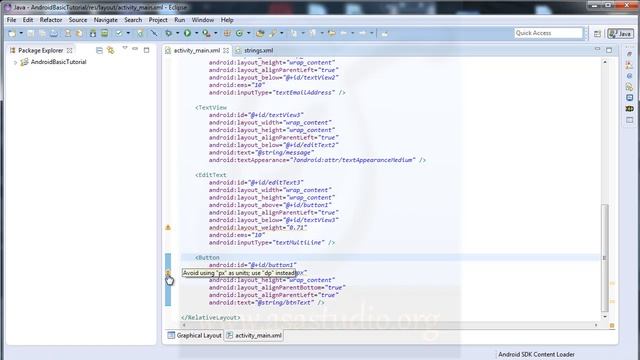Open the Package Explorer view menu triangle

pyautogui.click(x=125, y=49)
